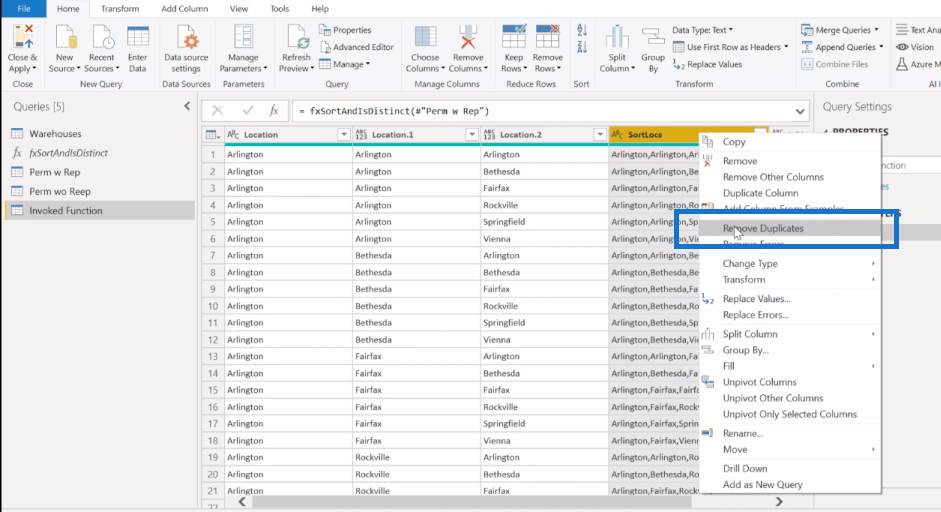Image resolution: width=941 pixels, height=512 pixels.
Task: Open the File tab
Action: (x=24, y=8)
